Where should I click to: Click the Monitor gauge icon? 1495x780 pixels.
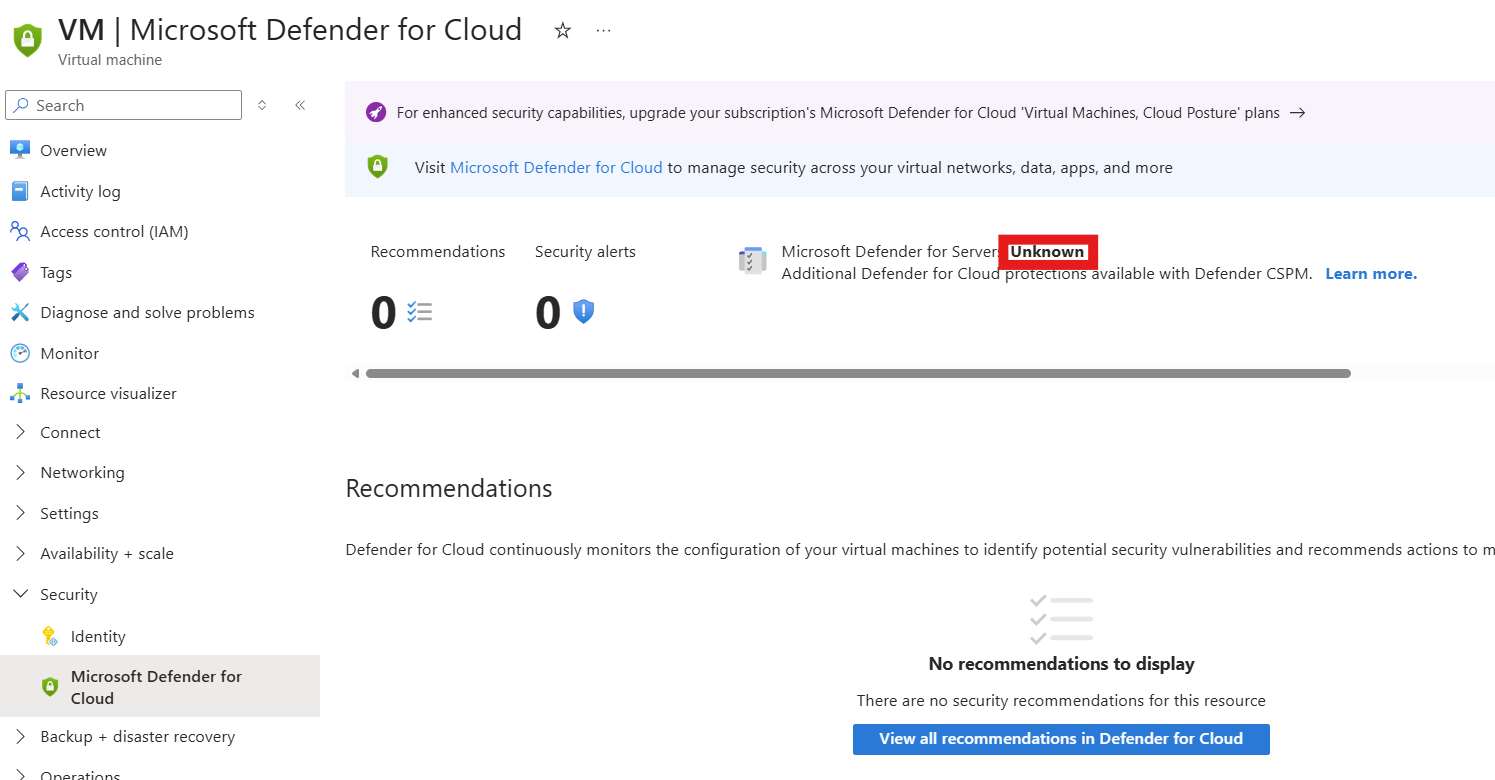click(20, 353)
